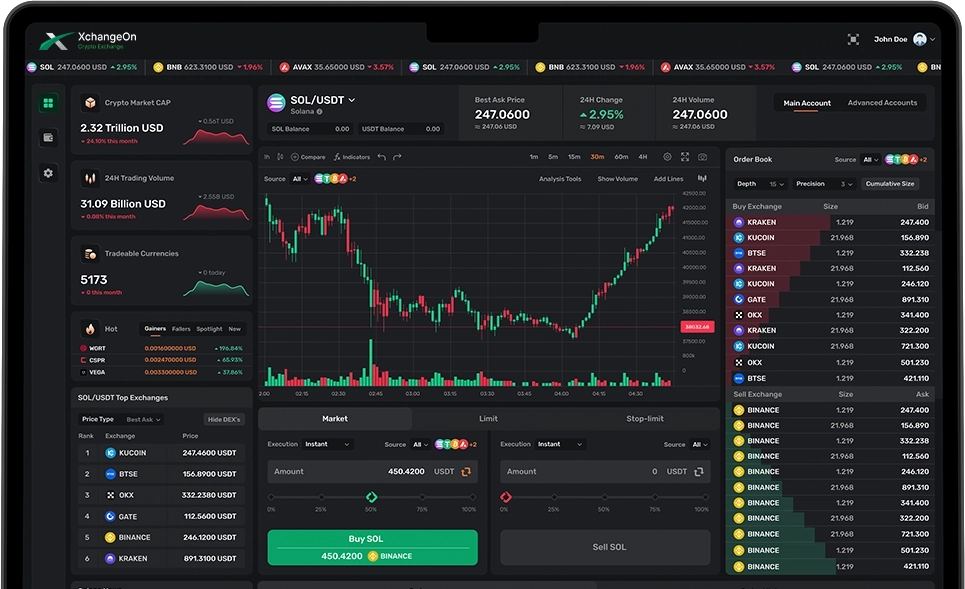Open sell-side Execution Instant dropdown
This screenshot has width=965, height=589.
pos(559,444)
